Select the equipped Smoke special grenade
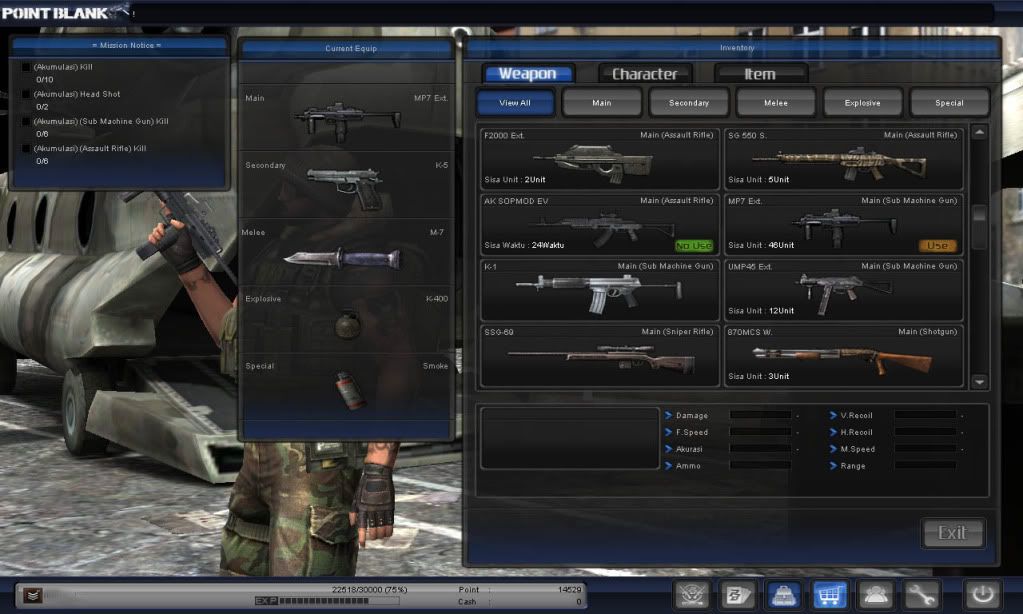The height and width of the screenshot is (614, 1023). (x=346, y=387)
